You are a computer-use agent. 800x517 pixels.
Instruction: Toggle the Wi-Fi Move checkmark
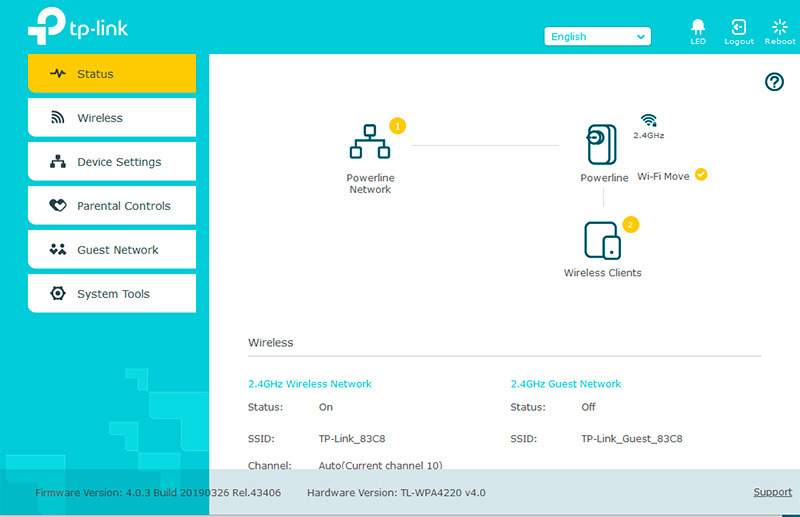pyautogui.click(x=701, y=174)
